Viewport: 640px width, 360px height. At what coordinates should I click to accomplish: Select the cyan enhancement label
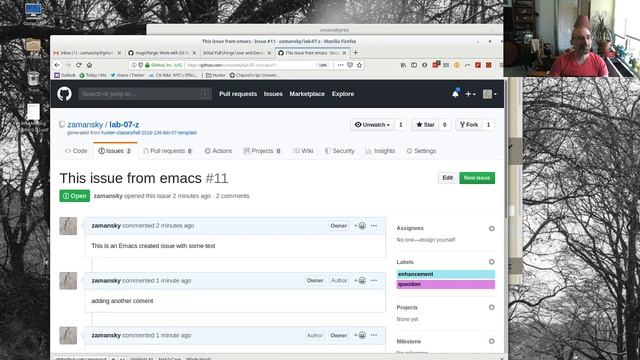446,274
